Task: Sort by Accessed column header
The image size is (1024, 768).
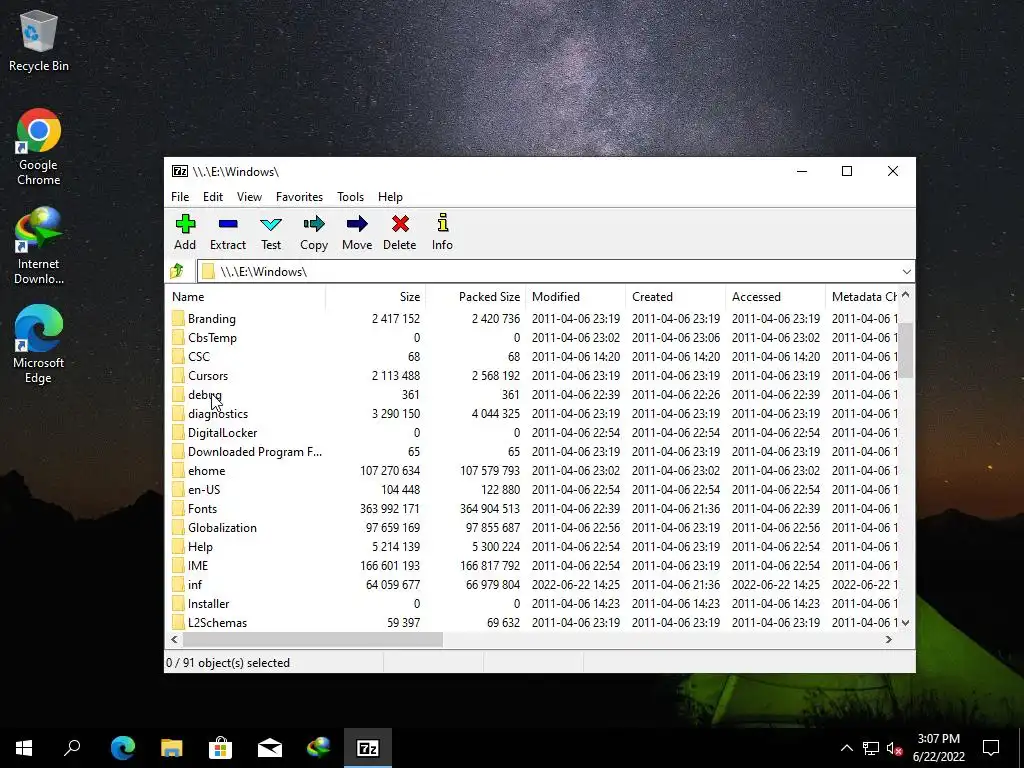Action: pos(775,296)
